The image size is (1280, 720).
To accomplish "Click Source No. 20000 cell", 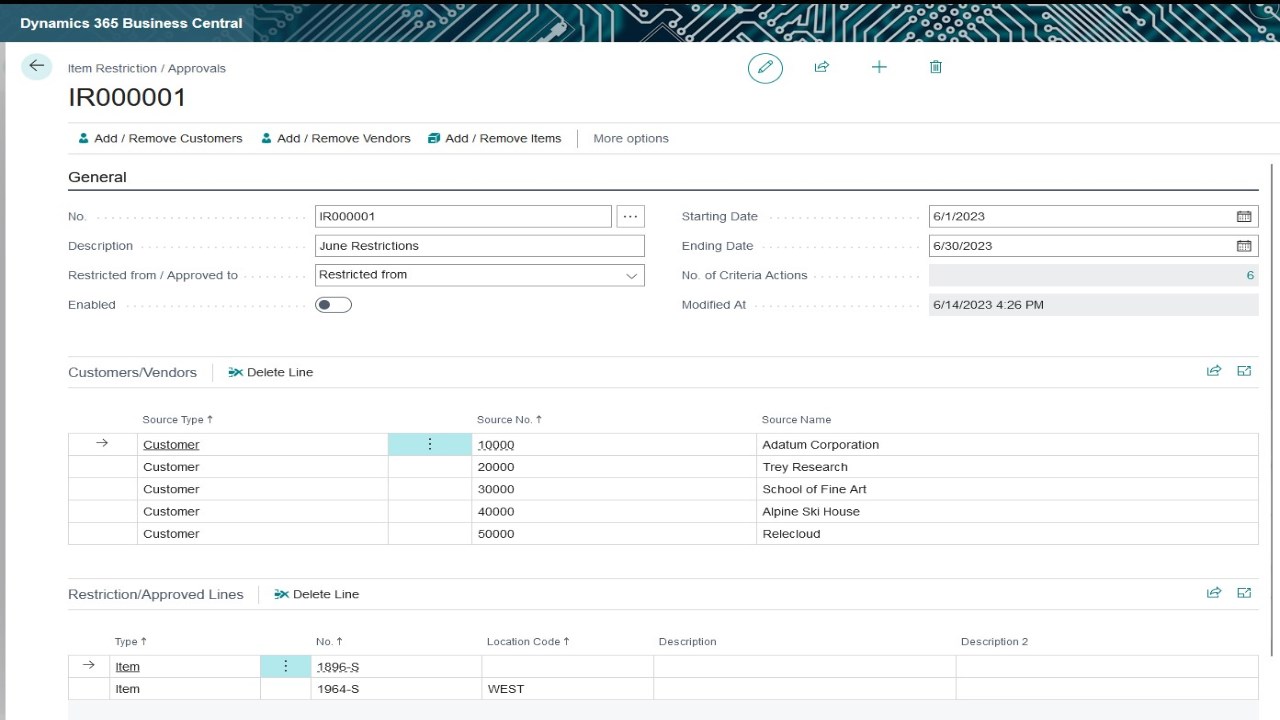I will [614, 467].
